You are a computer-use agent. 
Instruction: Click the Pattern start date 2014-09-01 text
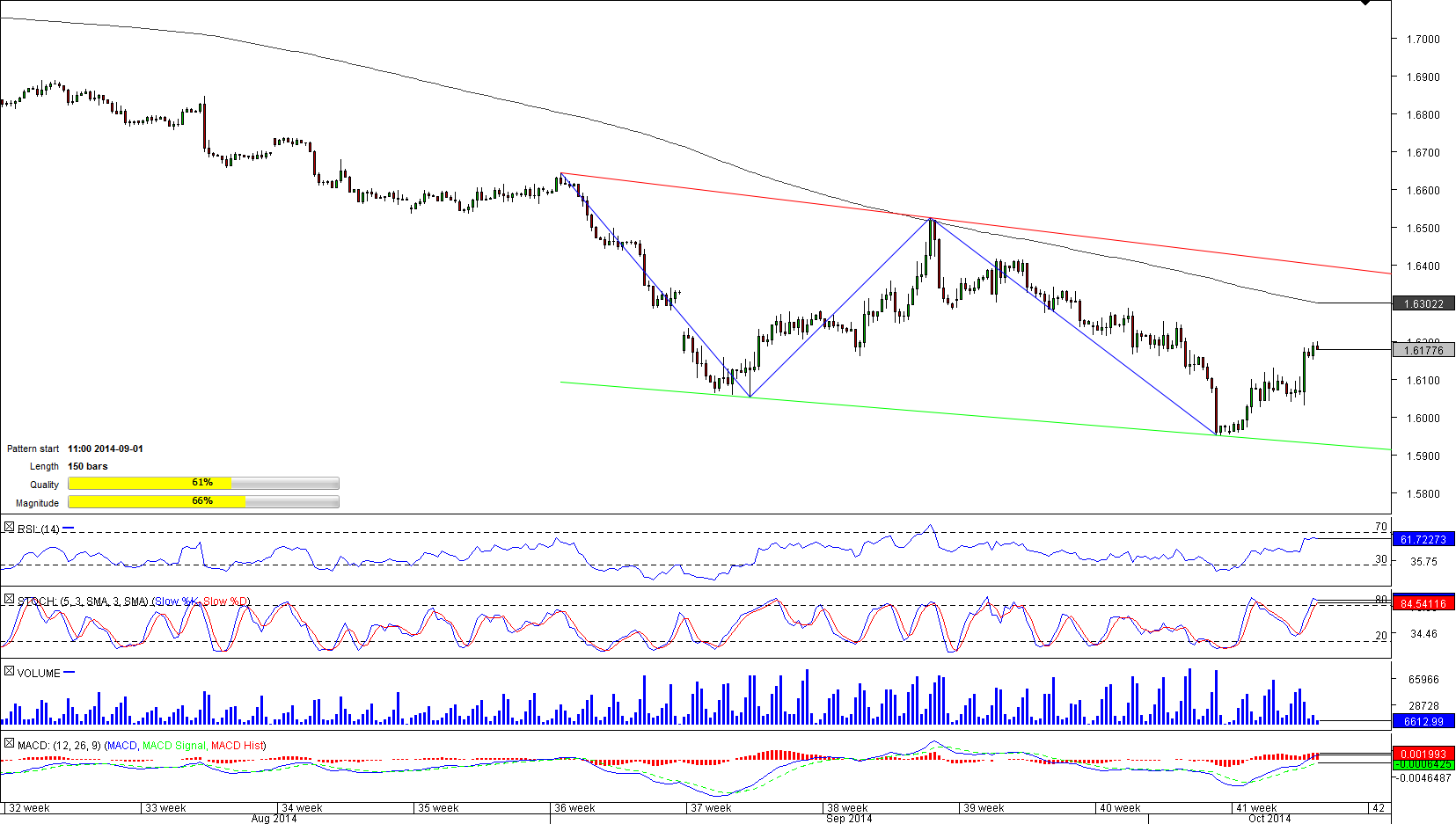(106, 448)
